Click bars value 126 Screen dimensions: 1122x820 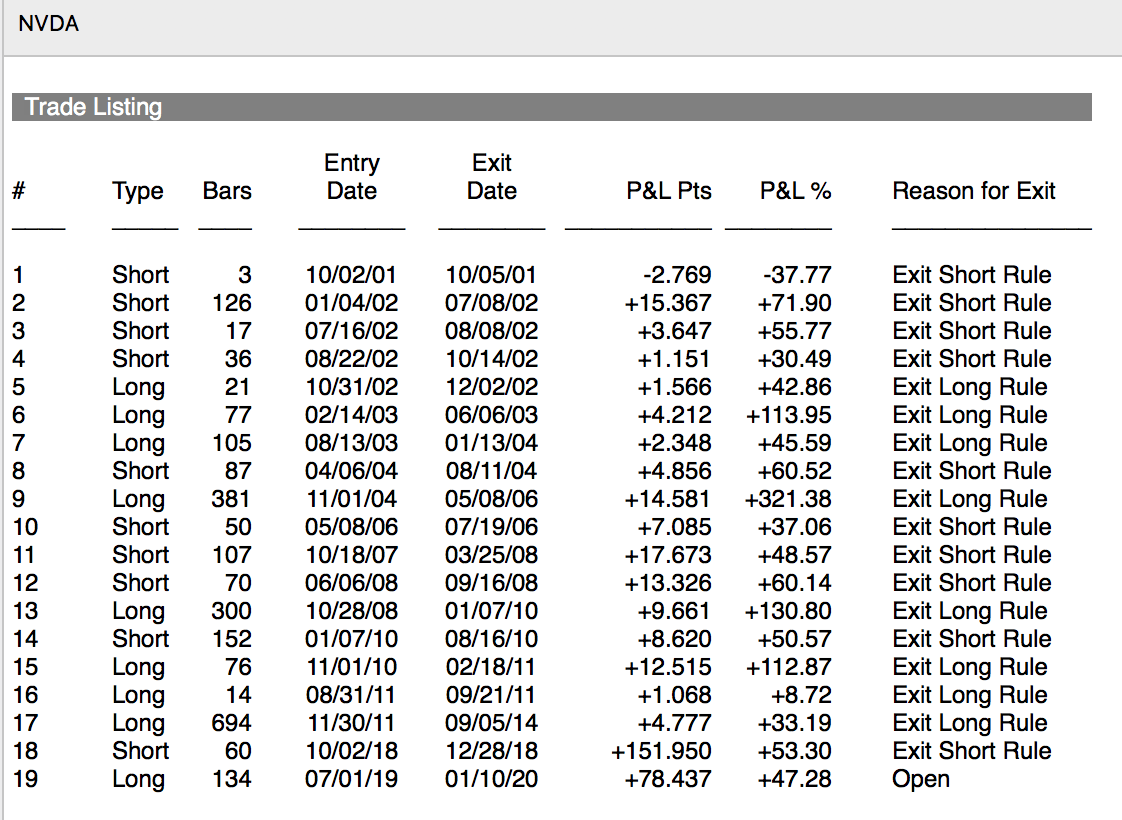pos(231,303)
